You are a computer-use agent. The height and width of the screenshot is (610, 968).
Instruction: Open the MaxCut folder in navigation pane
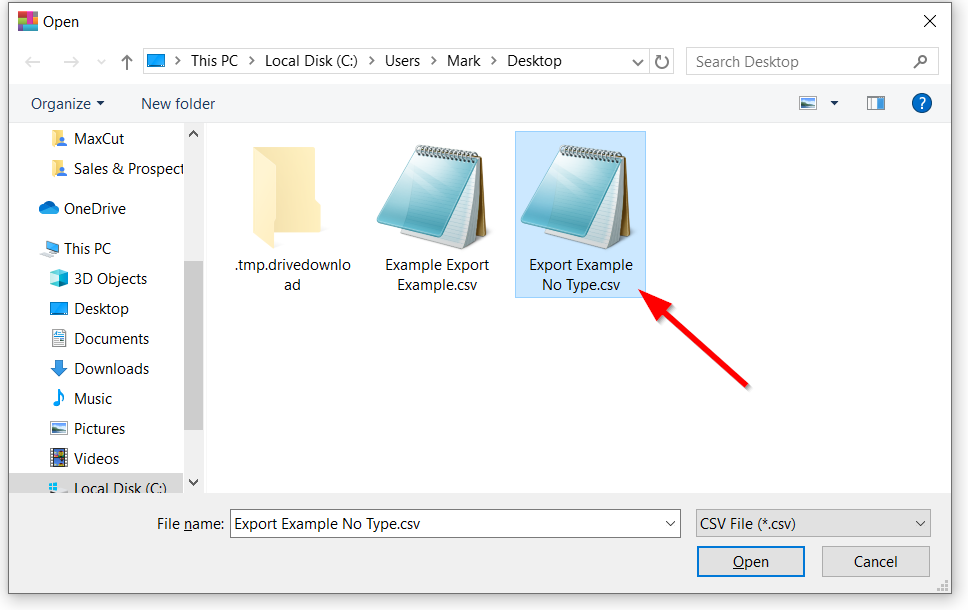pos(88,139)
